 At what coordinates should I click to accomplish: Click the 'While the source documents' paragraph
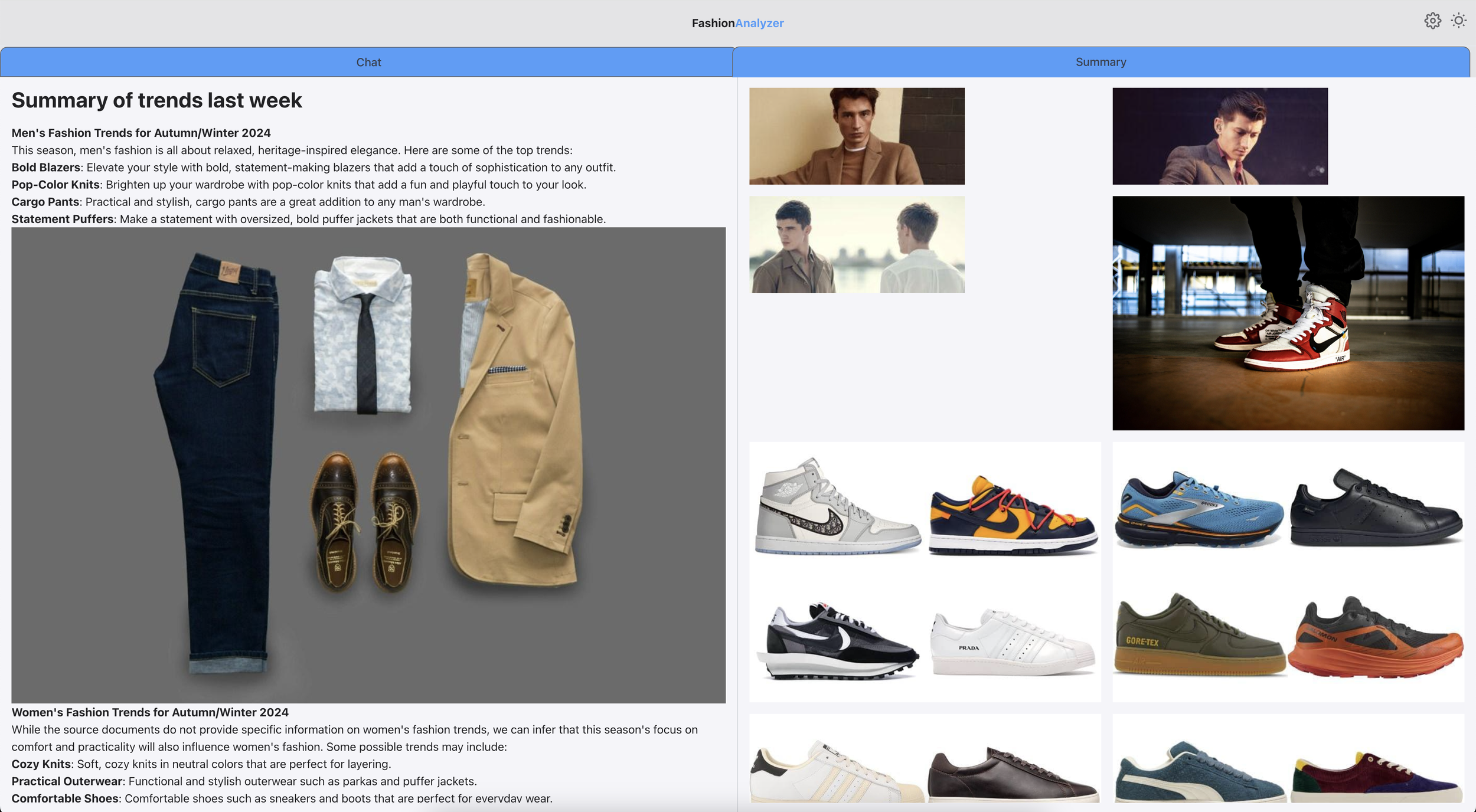355,738
